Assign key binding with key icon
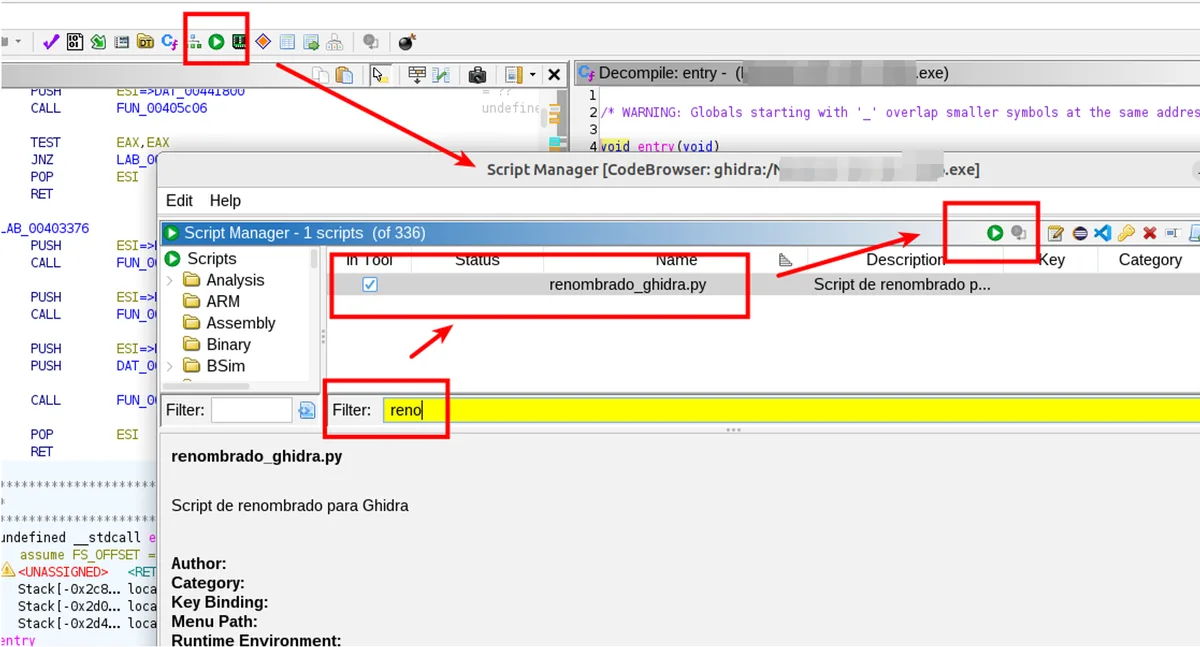This screenshot has height=647, width=1200. [x=1126, y=233]
